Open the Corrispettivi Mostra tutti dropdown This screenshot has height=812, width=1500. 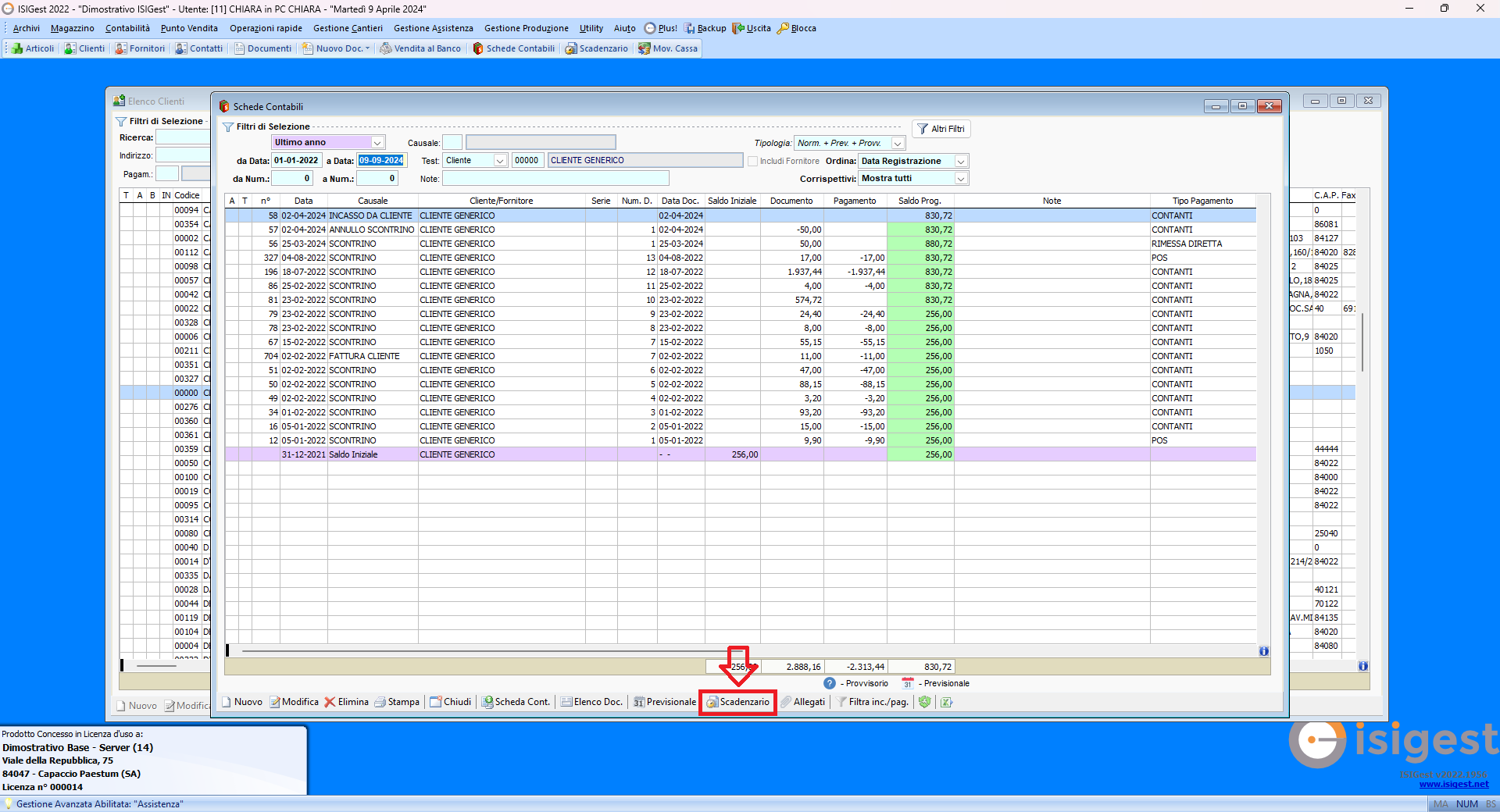[x=962, y=178]
